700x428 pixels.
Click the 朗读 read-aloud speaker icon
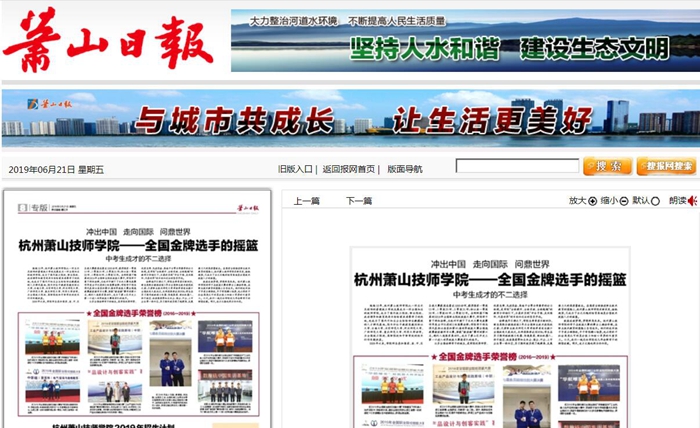(x=692, y=201)
